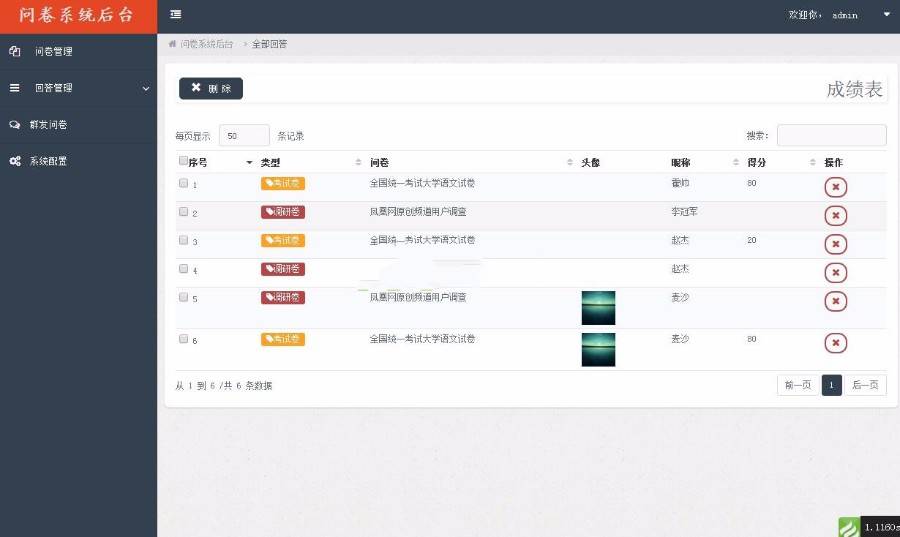
Task: Click the green leaf icon at bottom right
Action: 848,527
